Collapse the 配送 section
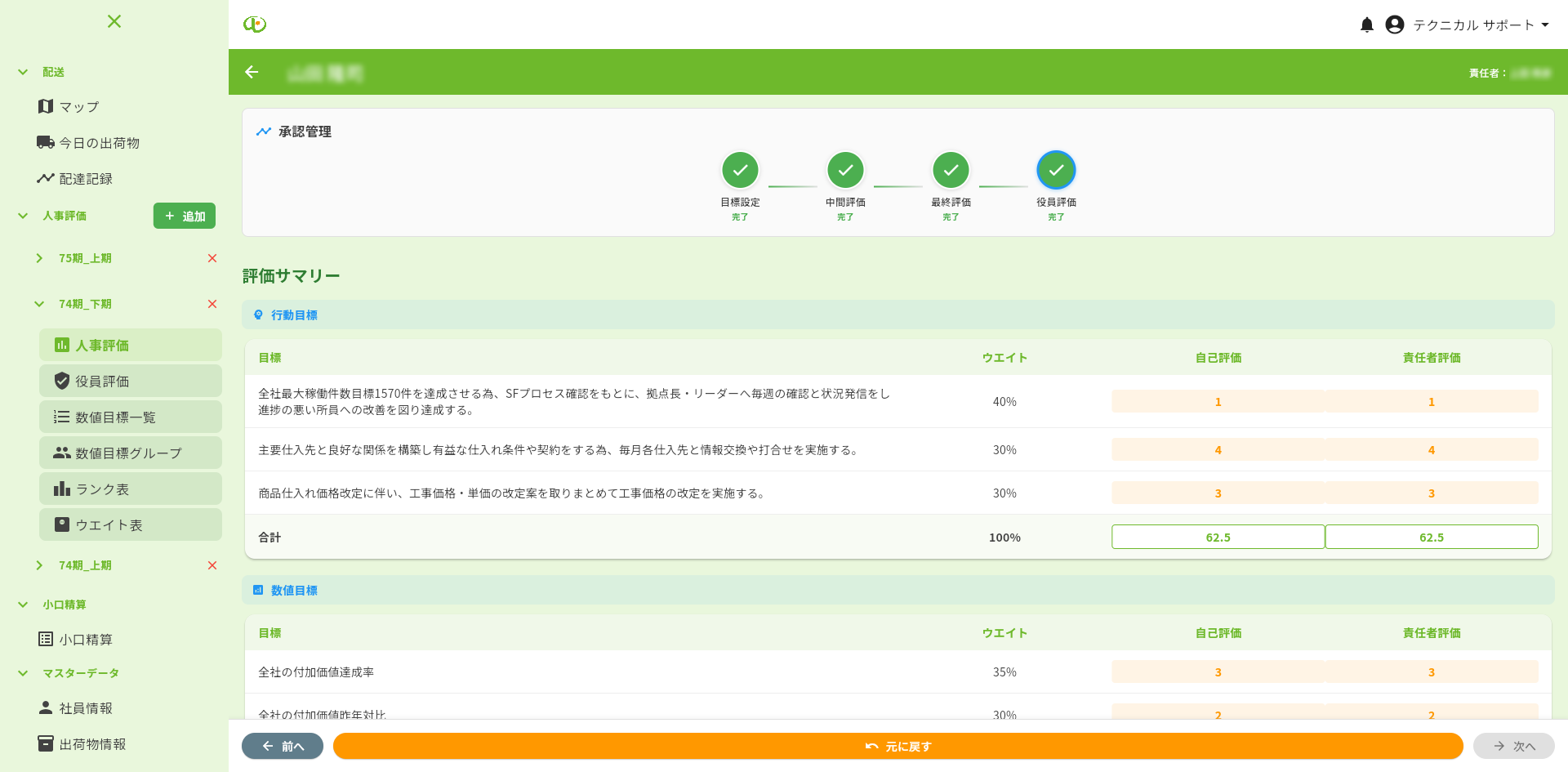Image resolution: width=1568 pixels, height=772 pixels. click(22, 72)
